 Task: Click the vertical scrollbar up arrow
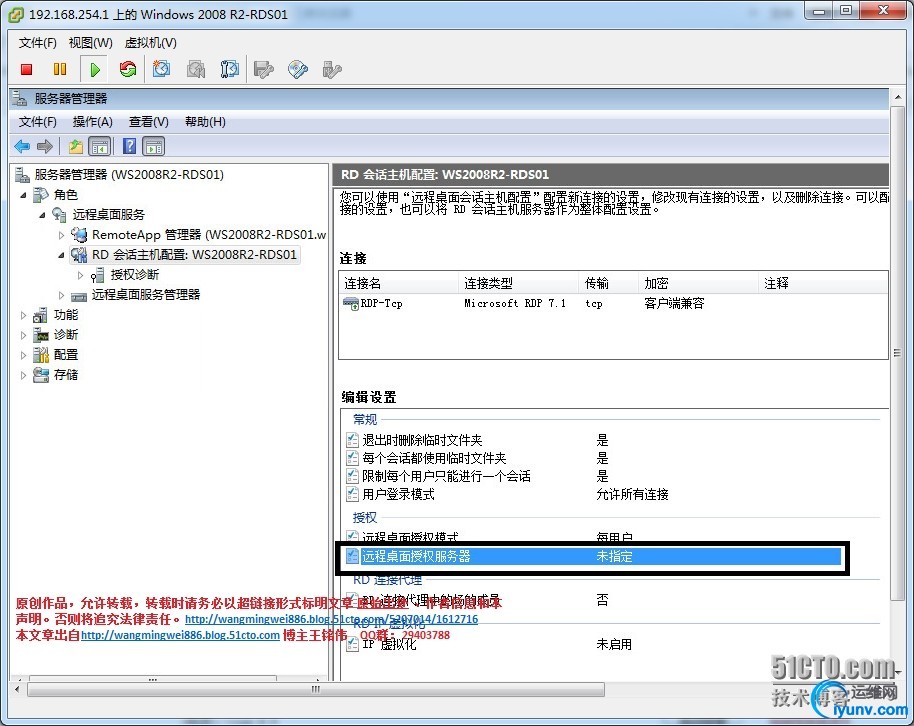[x=898, y=97]
